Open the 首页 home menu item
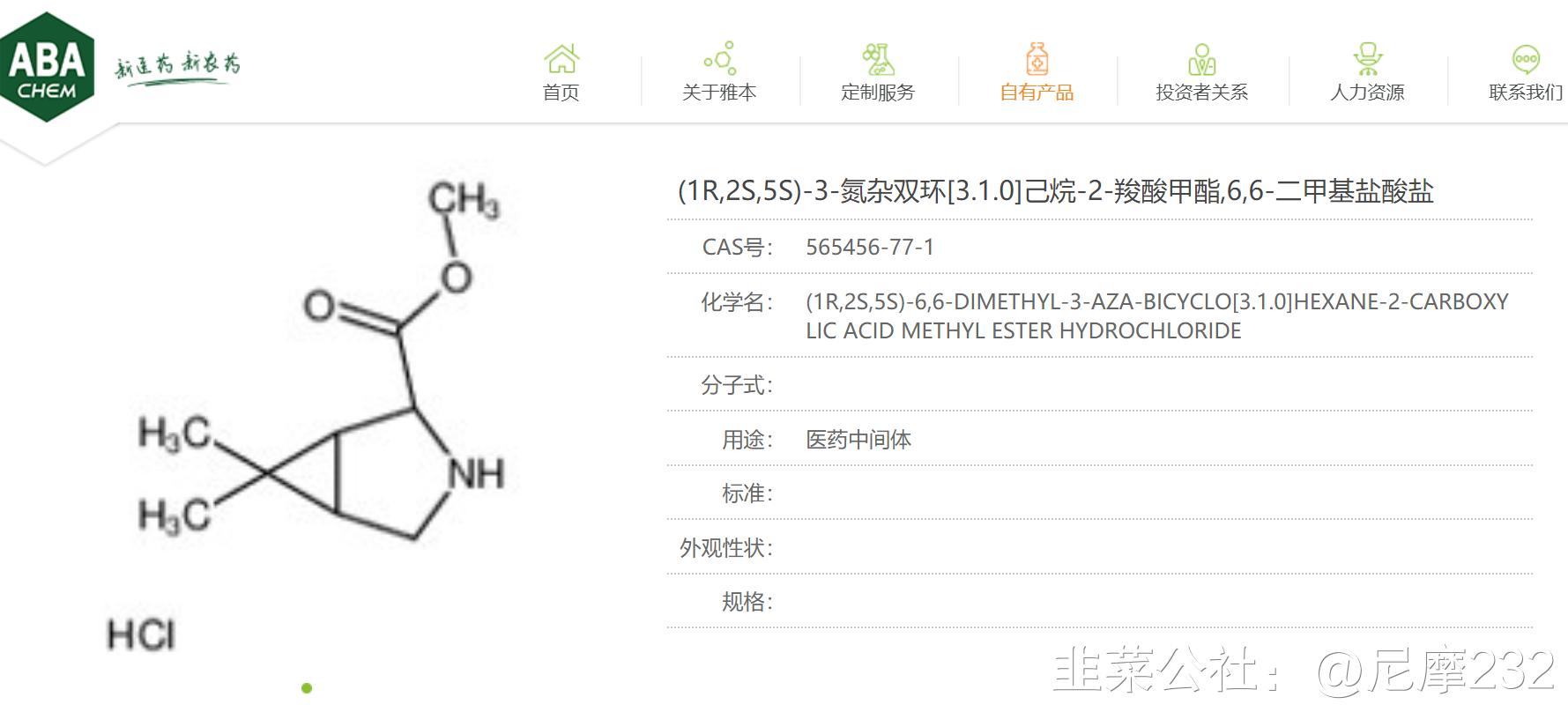 click(x=561, y=93)
